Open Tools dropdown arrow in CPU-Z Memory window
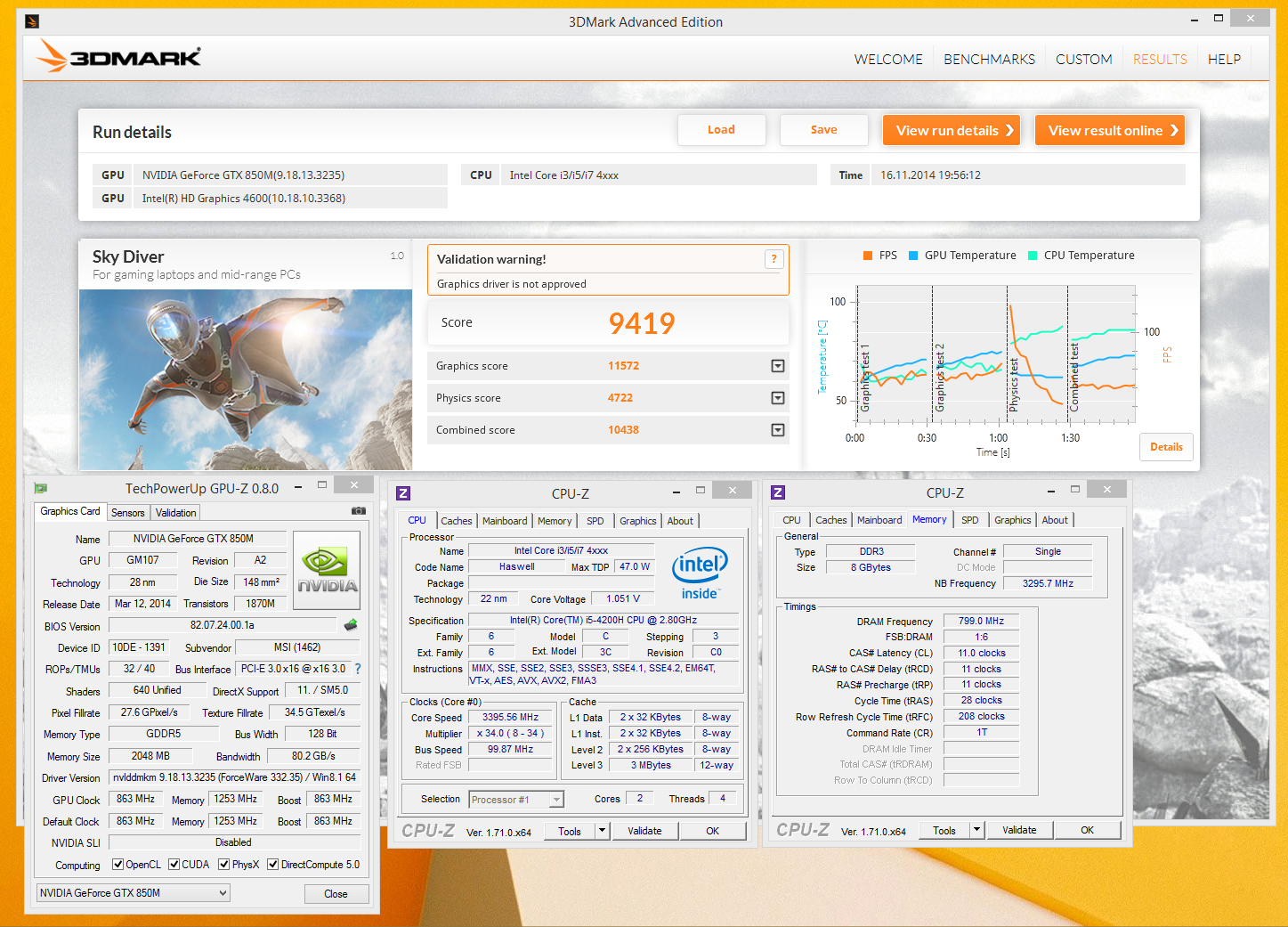The height and width of the screenshot is (927, 1288). [977, 830]
